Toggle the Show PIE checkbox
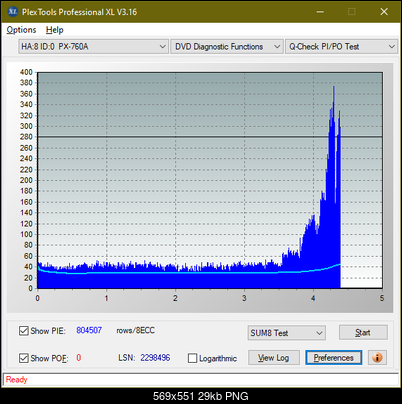This screenshot has height=404, width=402. click(24, 331)
